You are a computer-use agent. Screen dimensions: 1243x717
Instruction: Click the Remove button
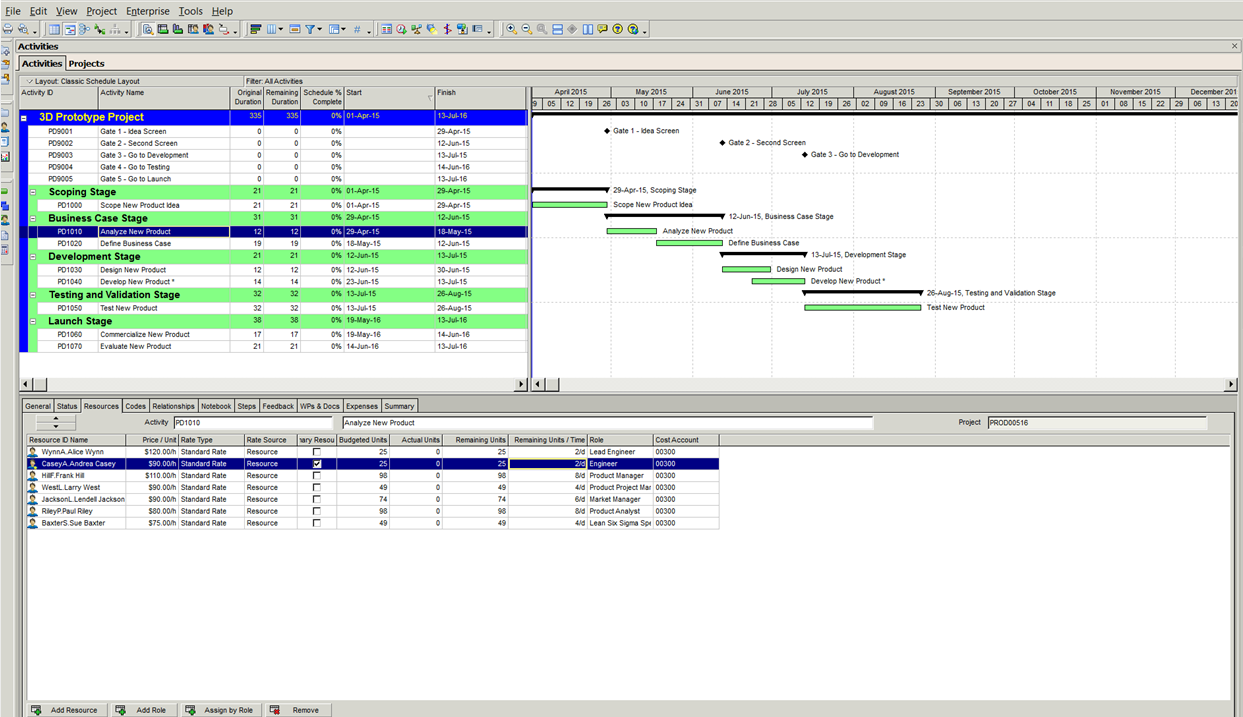(296, 710)
